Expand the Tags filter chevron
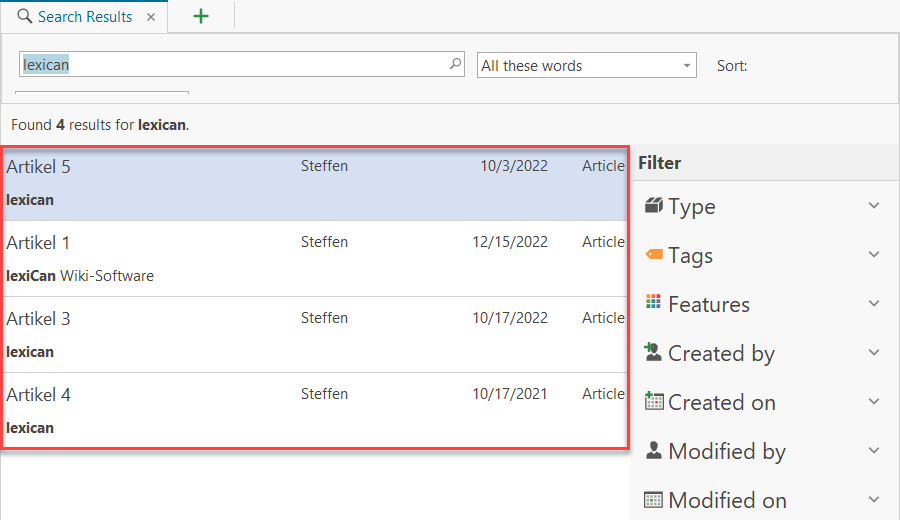This screenshot has width=900, height=520. pos(874,255)
